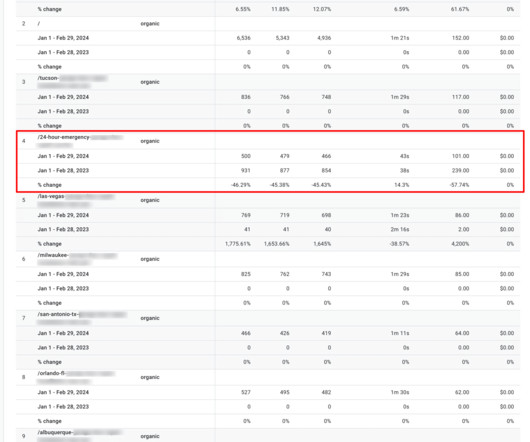Click the 'organic' label for las-vegas row
Image resolution: width=530 pixels, height=442 pixels.
[150, 200]
